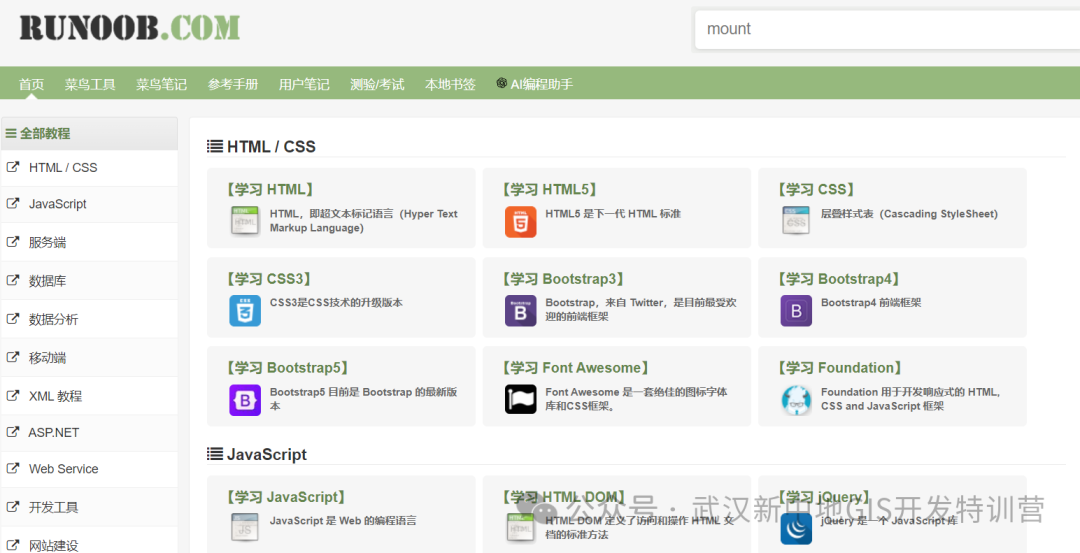1080x553 pixels.
Task: Click the list icon beside 全部教程
Action: pyautogui.click(x=11, y=134)
